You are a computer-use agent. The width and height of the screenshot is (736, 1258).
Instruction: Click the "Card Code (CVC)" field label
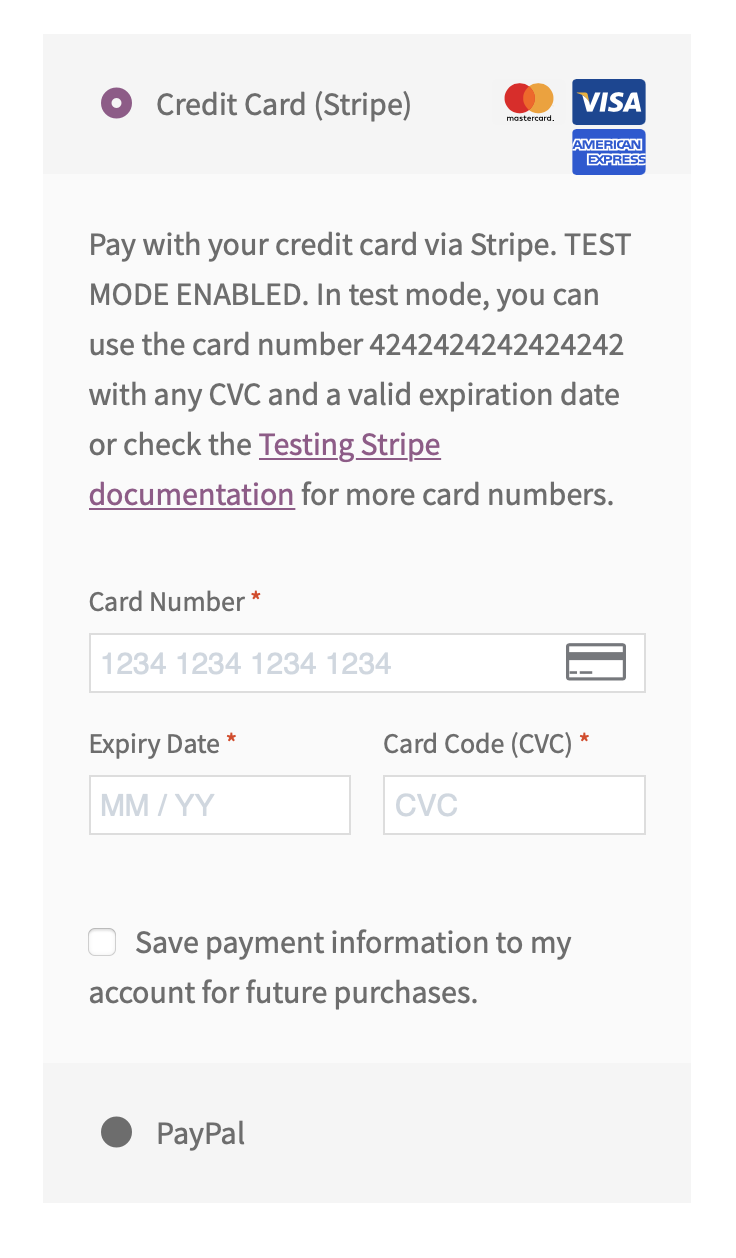(x=477, y=744)
